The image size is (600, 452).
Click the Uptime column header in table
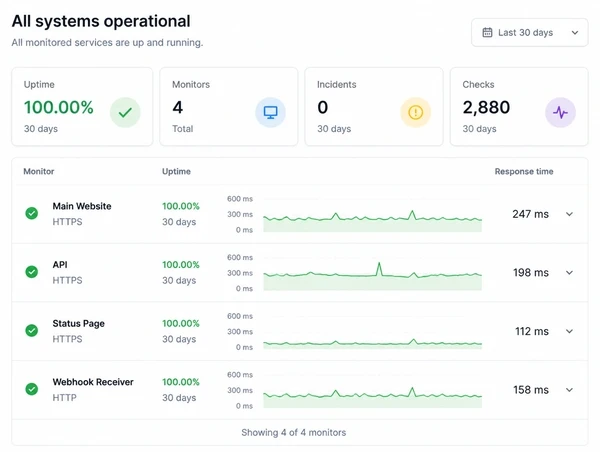click(176, 171)
